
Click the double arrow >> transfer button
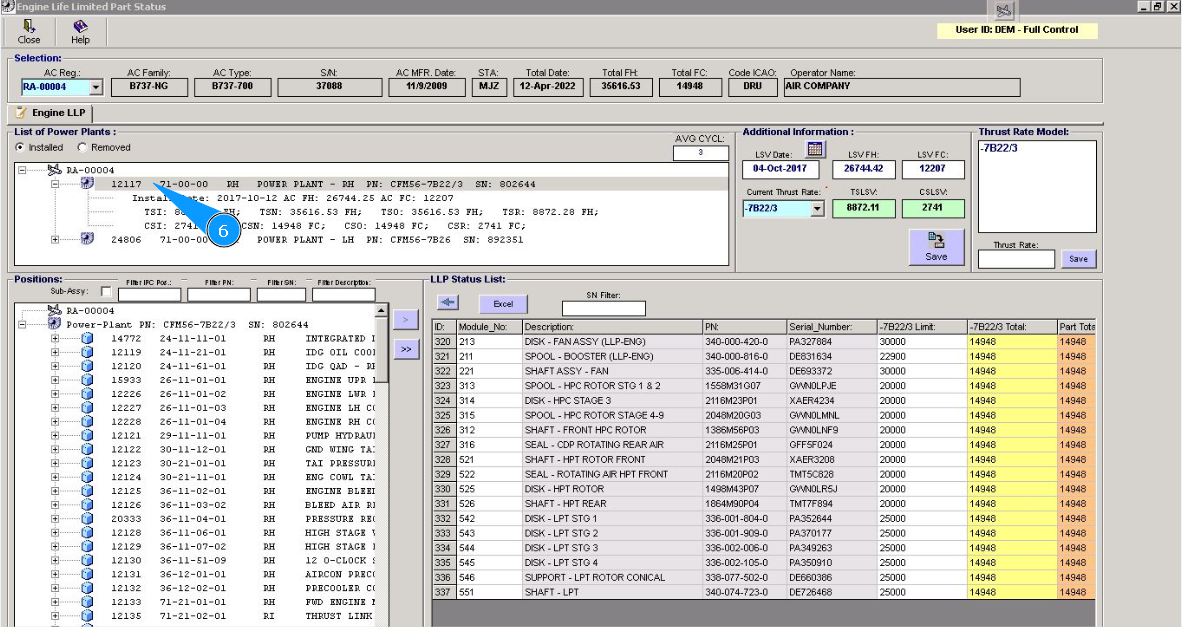tap(405, 349)
